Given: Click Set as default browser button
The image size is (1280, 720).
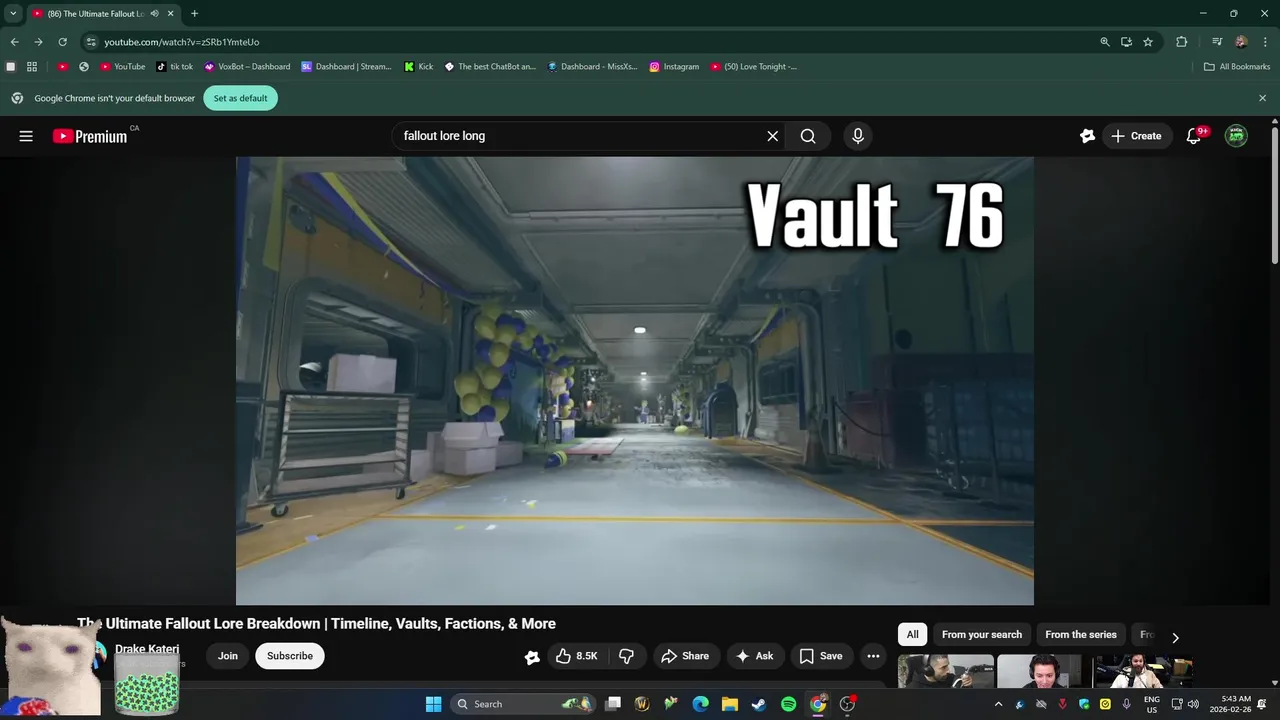Looking at the screenshot, I should tap(240, 98).
